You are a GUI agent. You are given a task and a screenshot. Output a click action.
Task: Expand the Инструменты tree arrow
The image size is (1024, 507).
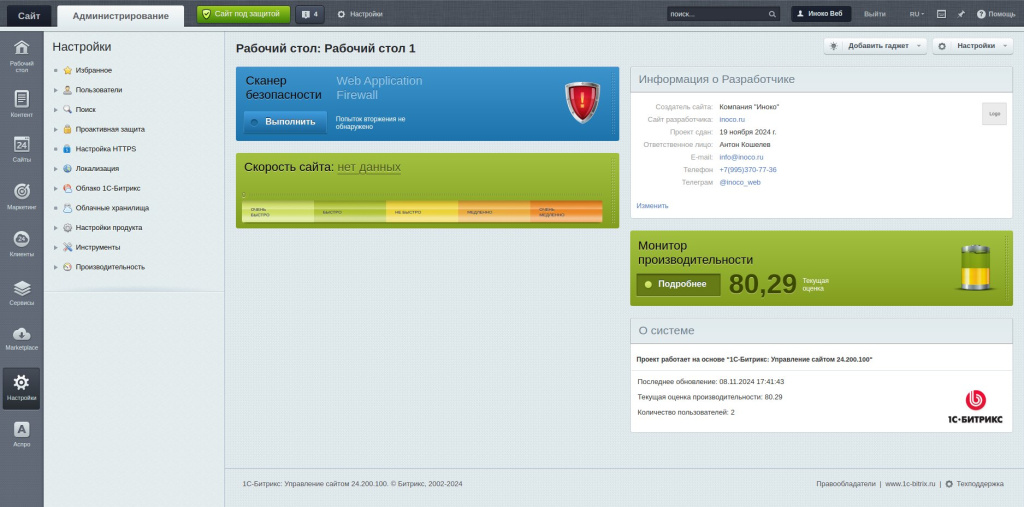tap(56, 248)
